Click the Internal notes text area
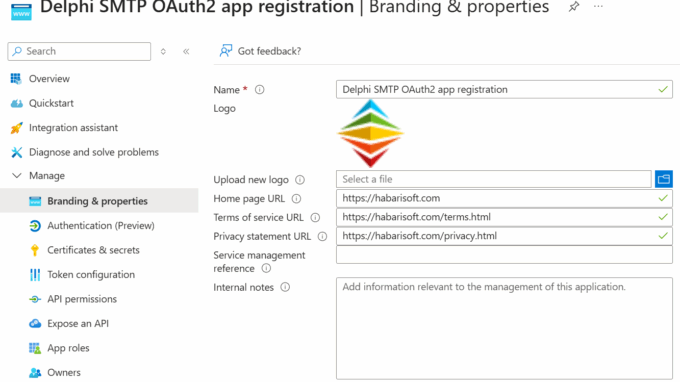The width and height of the screenshot is (680, 382). 504,329
